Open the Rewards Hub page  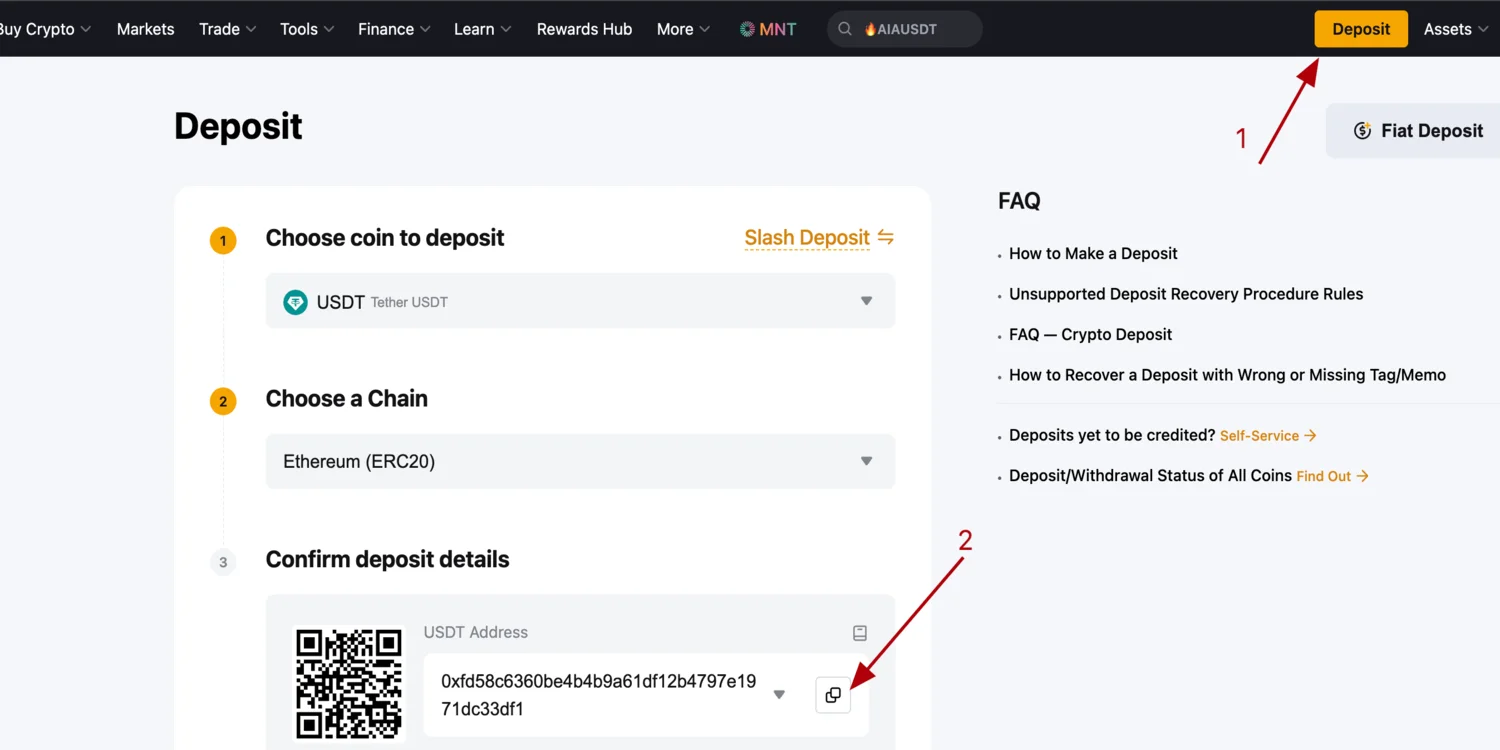tap(584, 29)
